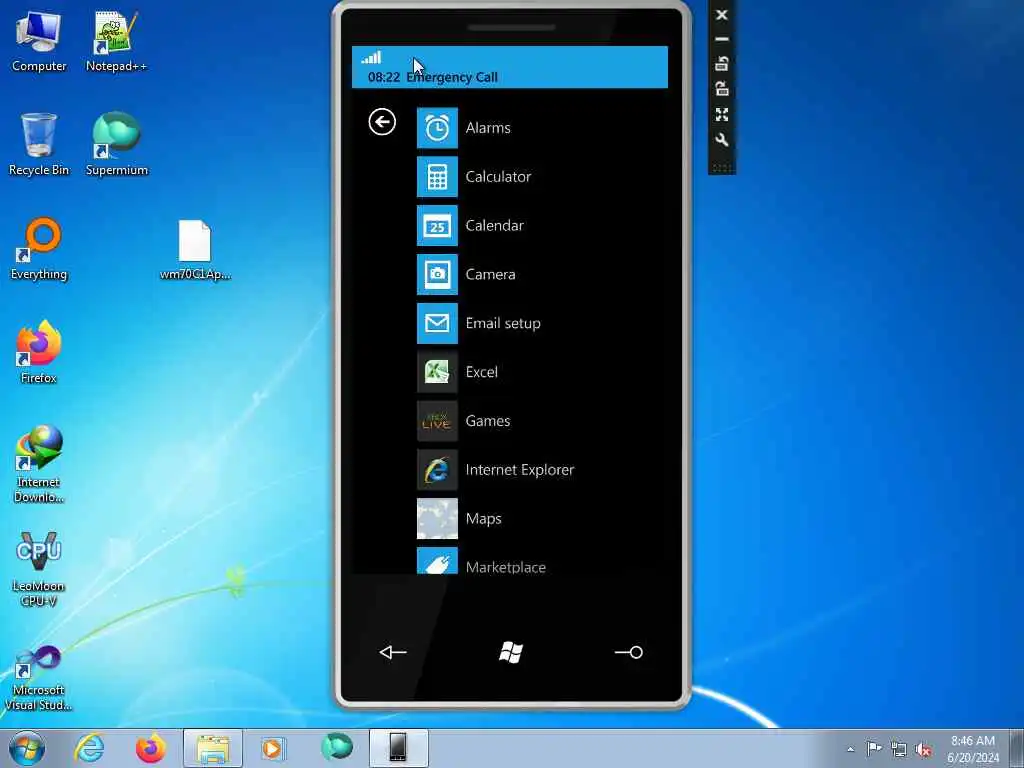Show hidden tray icons arrow
This screenshot has width=1024, height=768.
point(850,749)
